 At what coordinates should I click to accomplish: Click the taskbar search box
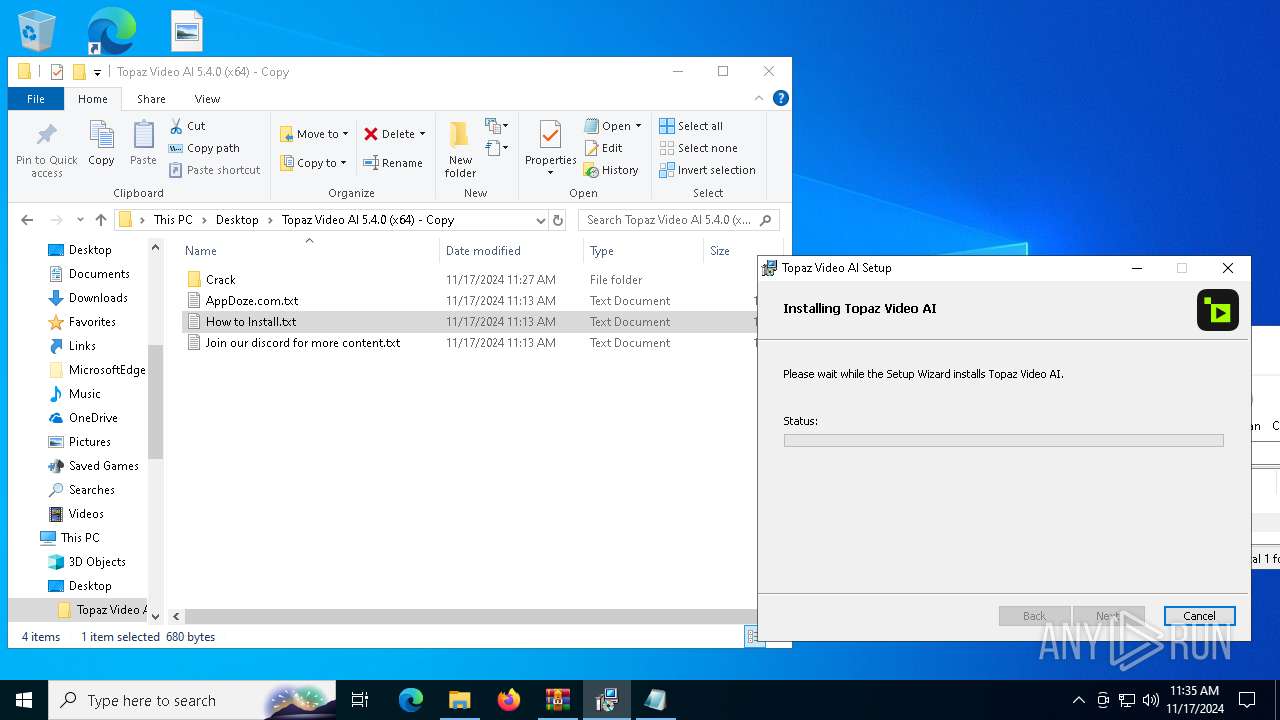click(x=191, y=700)
